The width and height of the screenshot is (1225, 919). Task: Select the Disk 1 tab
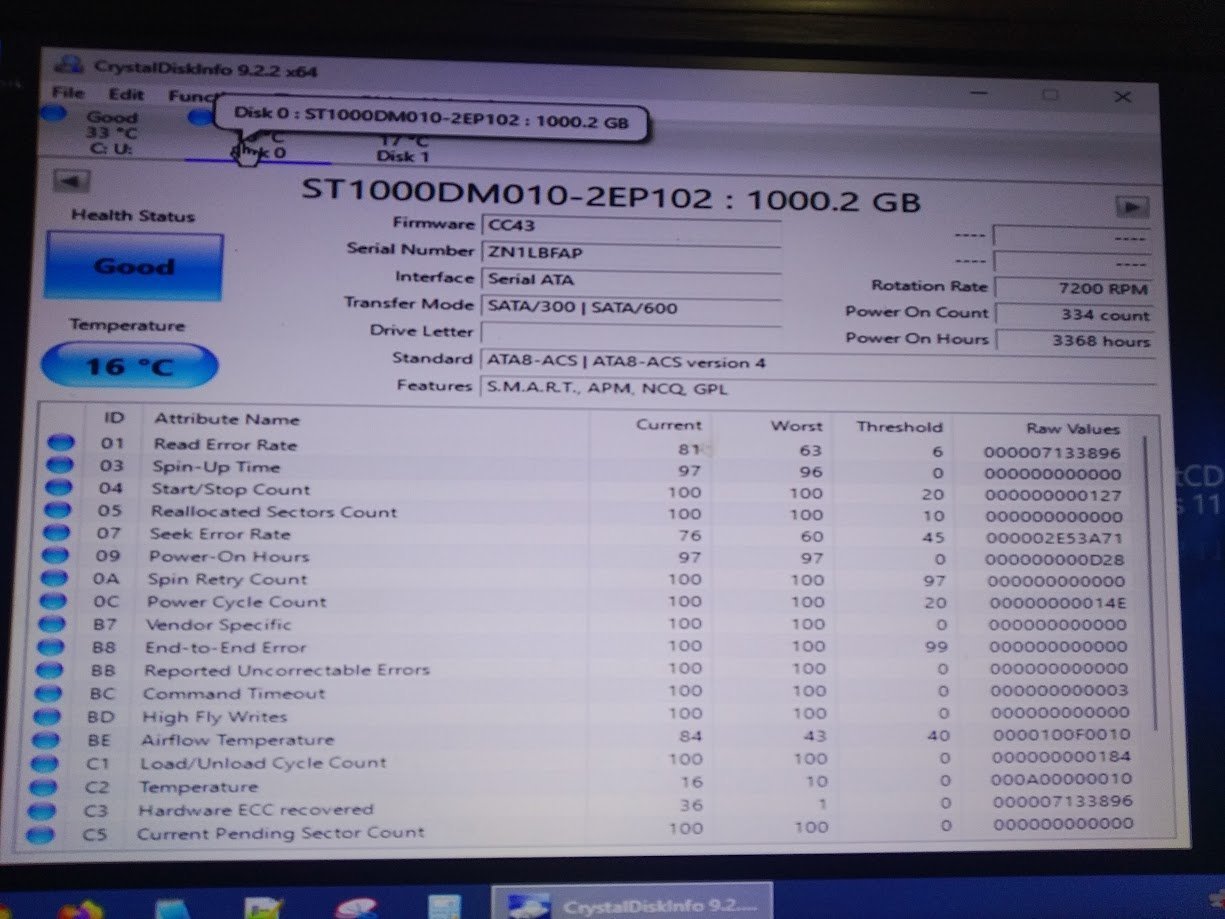click(403, 150)
